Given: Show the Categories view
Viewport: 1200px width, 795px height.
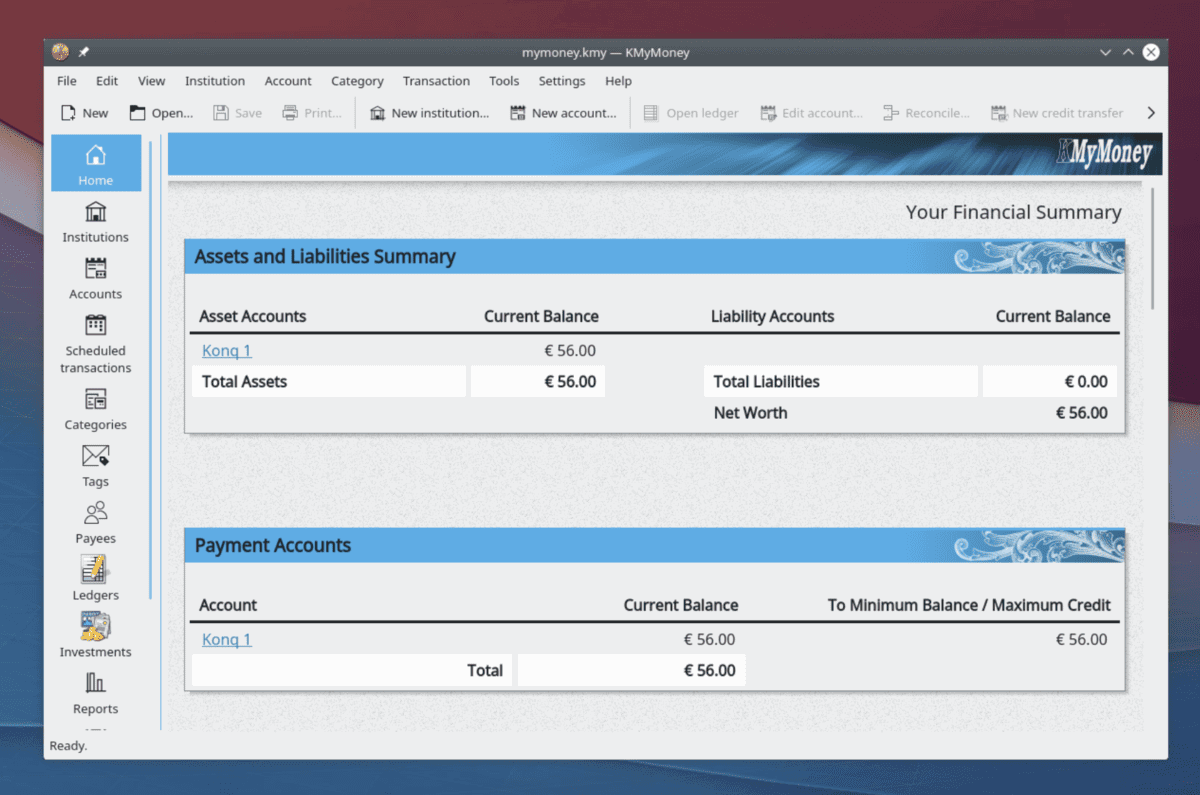Looking at the screenshot, I should (x=96, y=409).
